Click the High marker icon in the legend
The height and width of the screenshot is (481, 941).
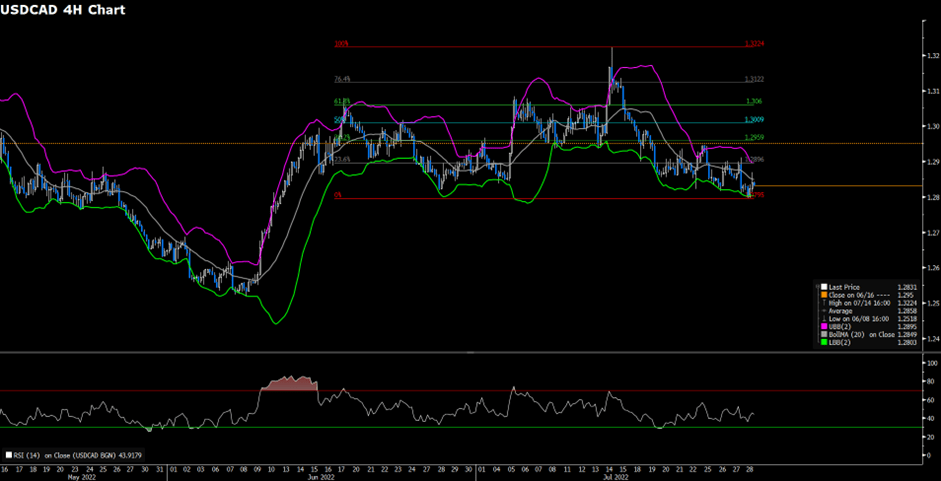coord(822,302)
